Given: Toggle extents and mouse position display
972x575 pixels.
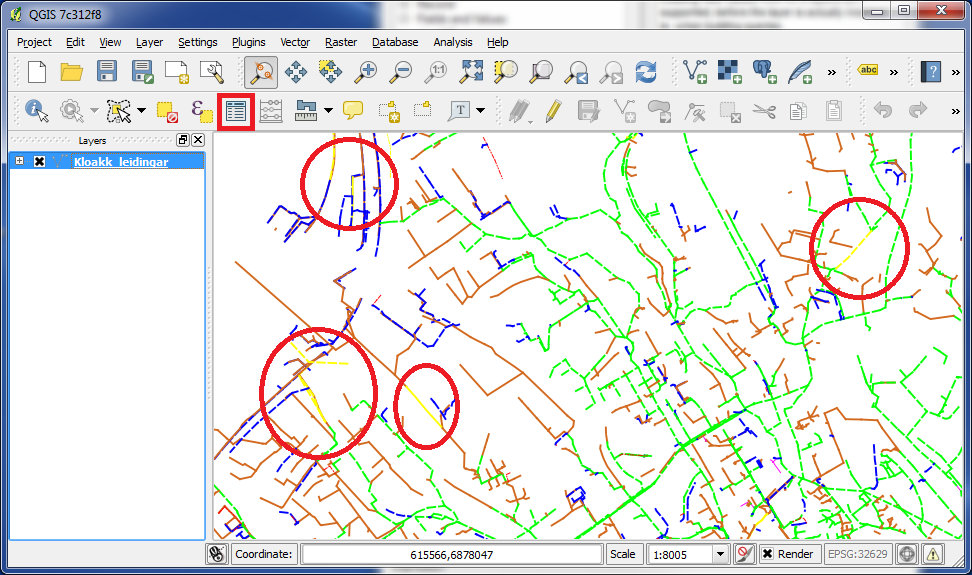Looking at the screenshot, I should pos(216,553).
